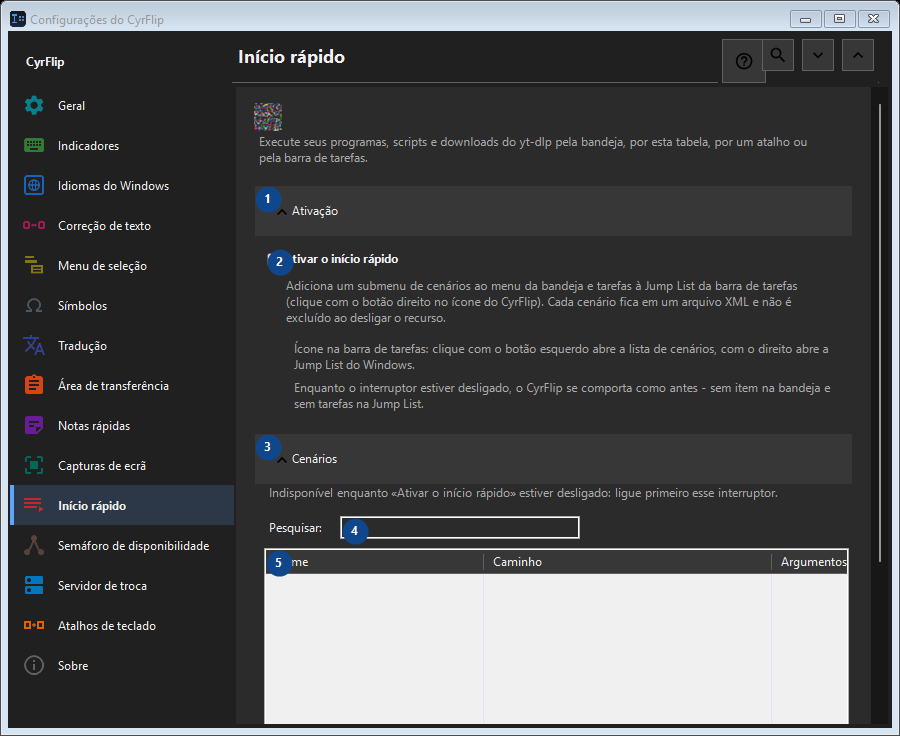
Task: Open Geral settings via gear icon
Action: (x=34, y=106)
